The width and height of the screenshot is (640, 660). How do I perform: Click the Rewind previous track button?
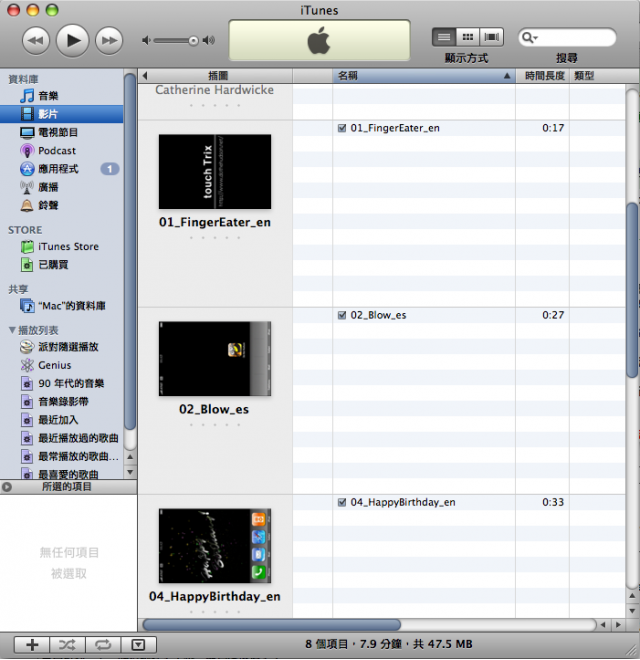(36, 40)
